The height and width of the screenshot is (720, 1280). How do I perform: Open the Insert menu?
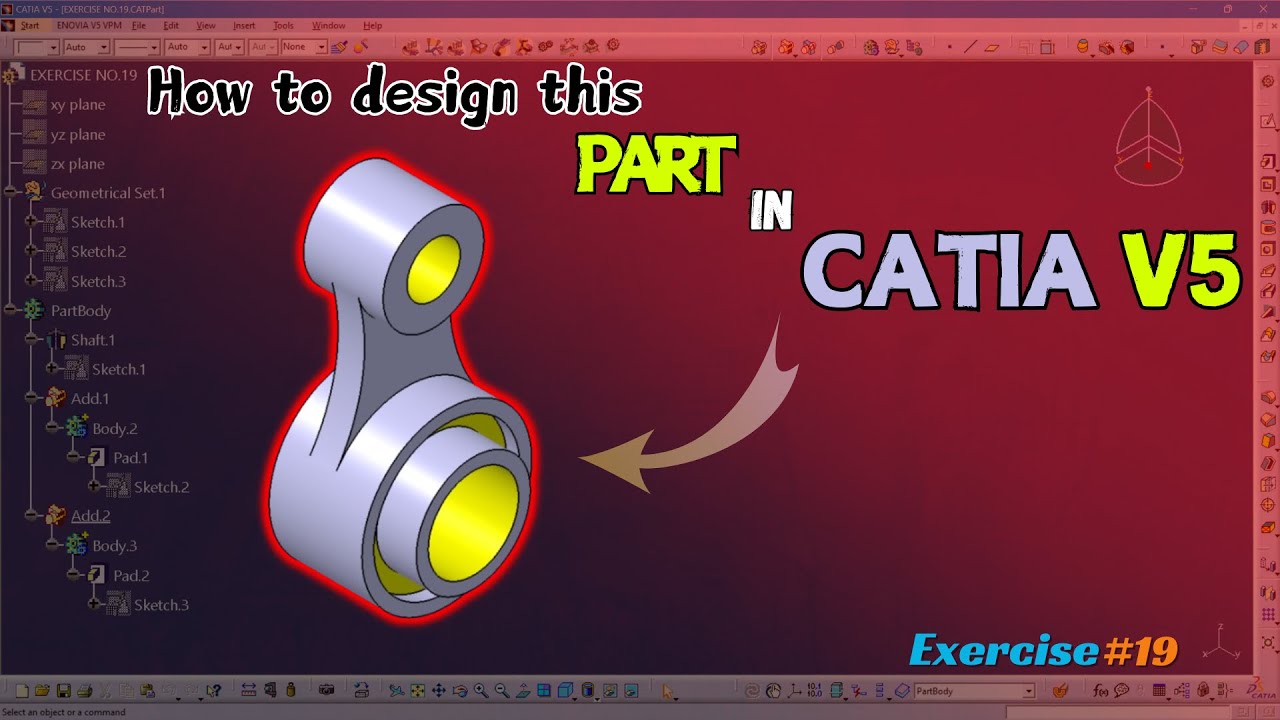(244, 25)
